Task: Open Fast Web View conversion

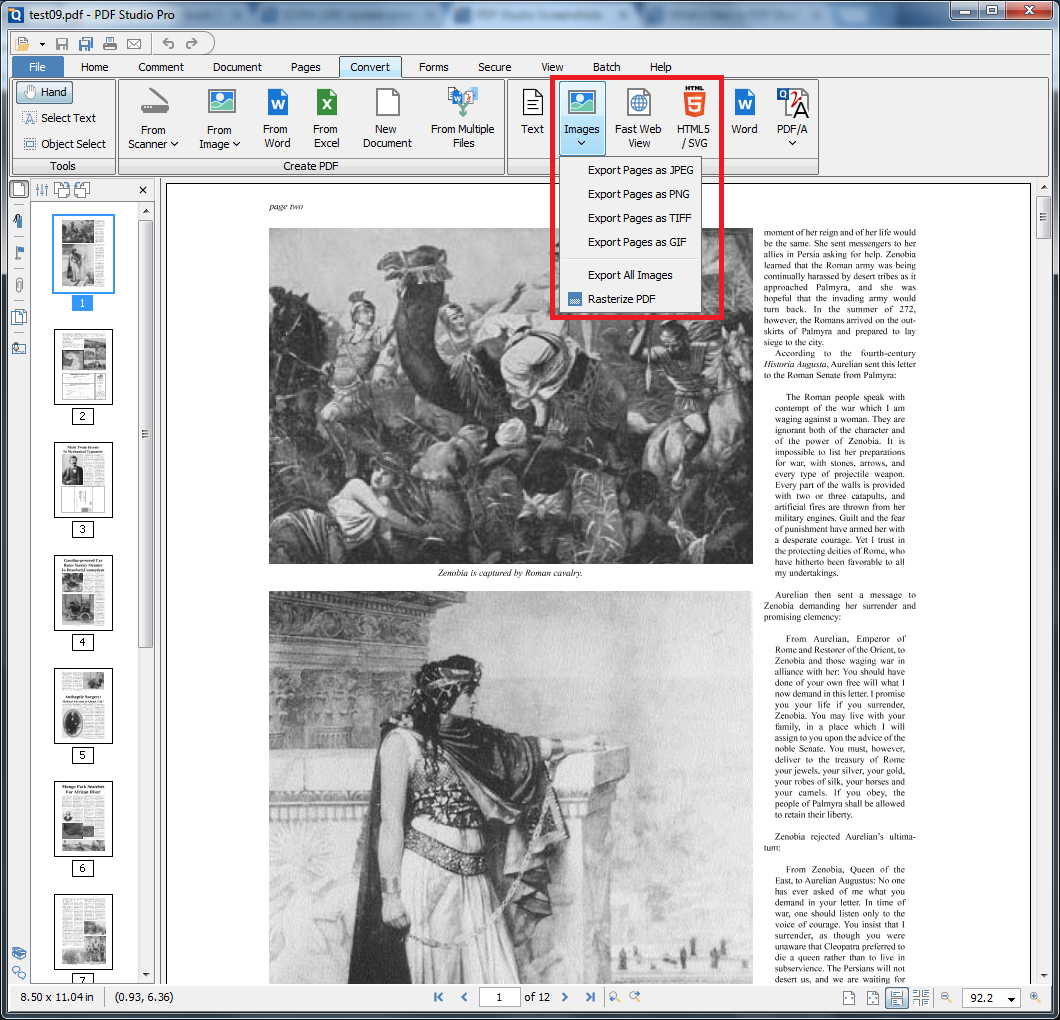Action: click(638, 118)
